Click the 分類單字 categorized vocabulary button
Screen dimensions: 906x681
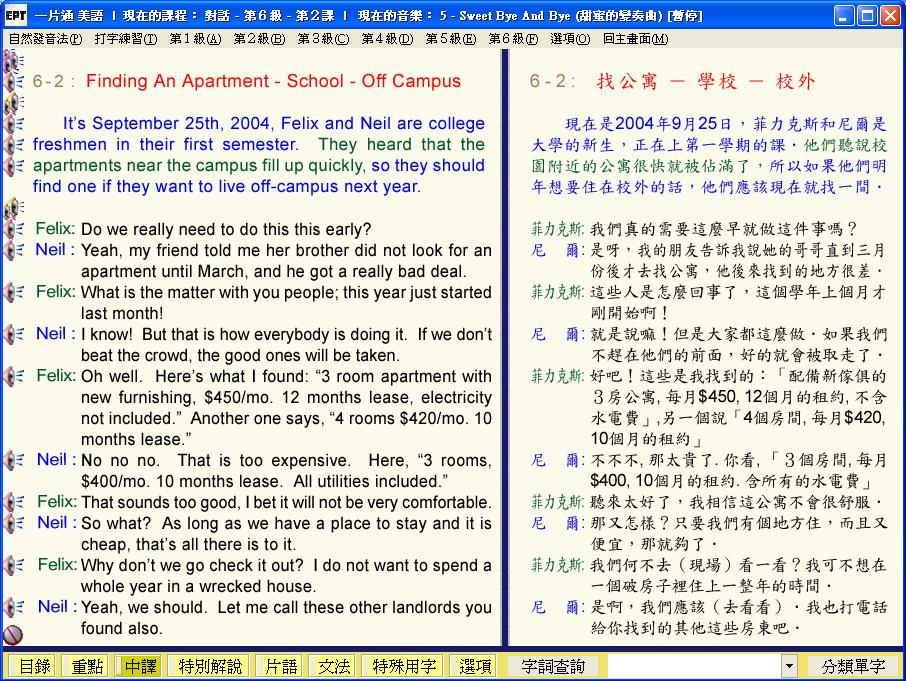853,666
